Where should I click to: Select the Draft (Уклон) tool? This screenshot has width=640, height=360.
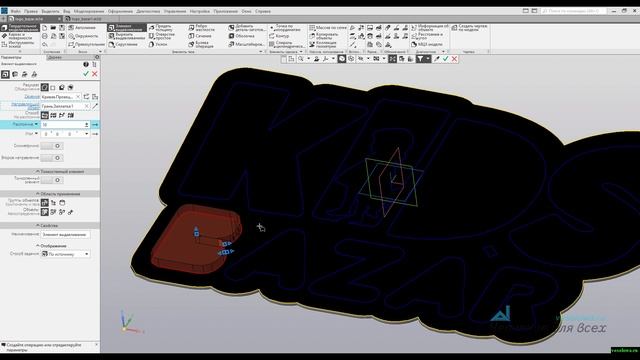tap(158, 44)
